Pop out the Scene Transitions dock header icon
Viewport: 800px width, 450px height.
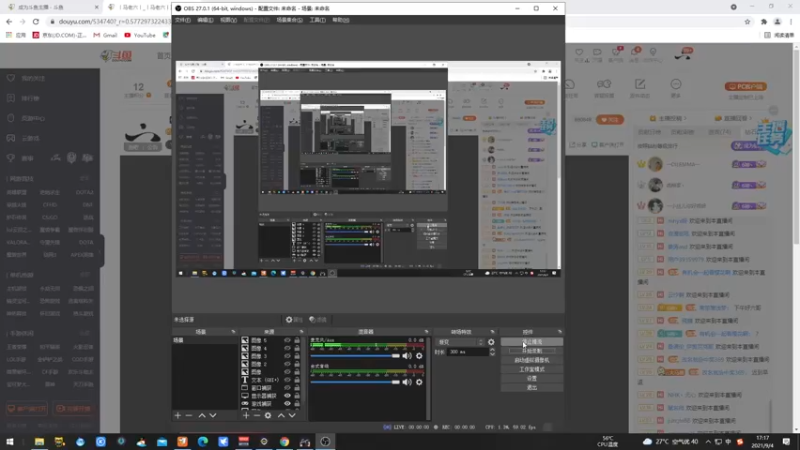492,332
